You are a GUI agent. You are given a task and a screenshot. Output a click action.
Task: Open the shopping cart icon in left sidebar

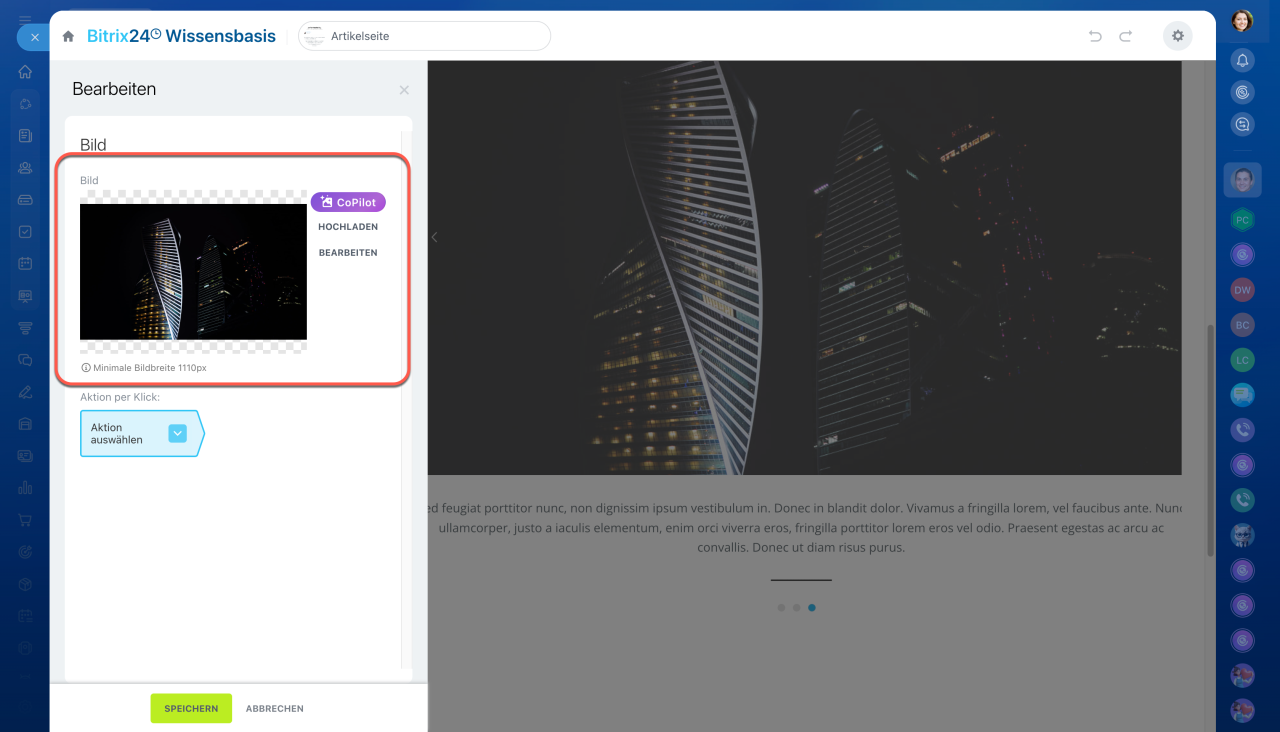tap(25, 520)
